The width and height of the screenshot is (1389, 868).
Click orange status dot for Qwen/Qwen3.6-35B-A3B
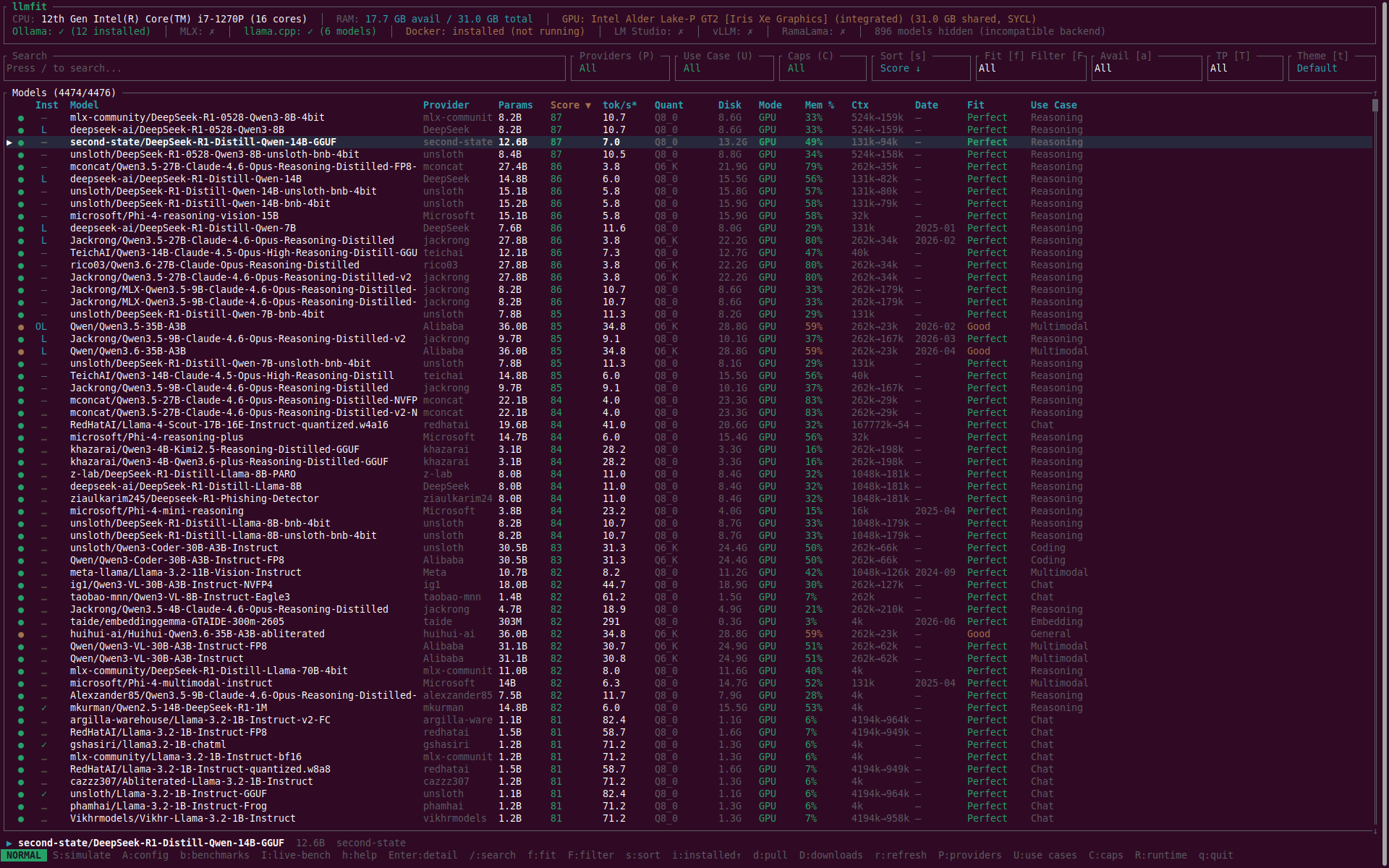tap(21, 352)
